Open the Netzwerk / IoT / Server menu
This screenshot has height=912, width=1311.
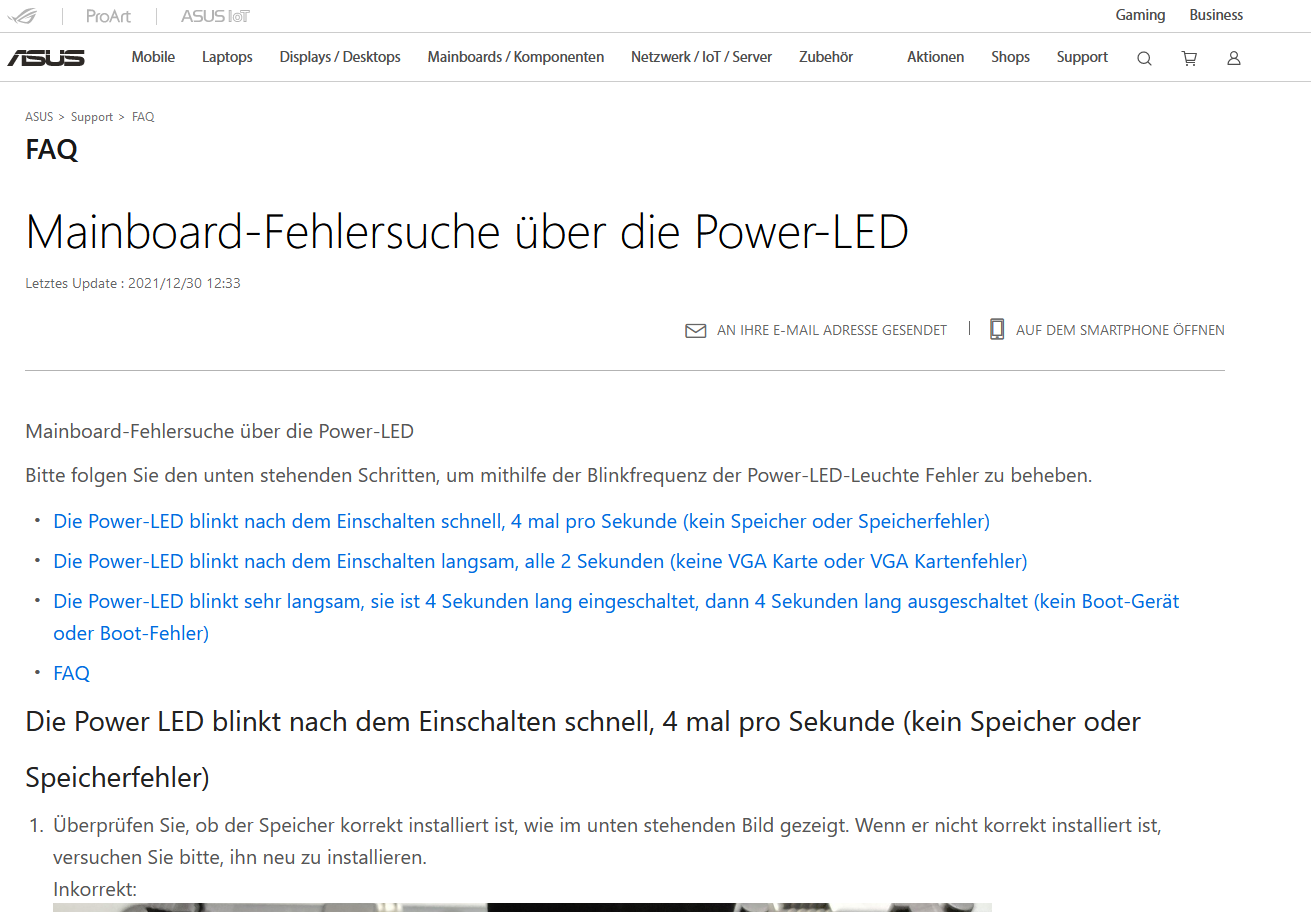coord(702,57)
